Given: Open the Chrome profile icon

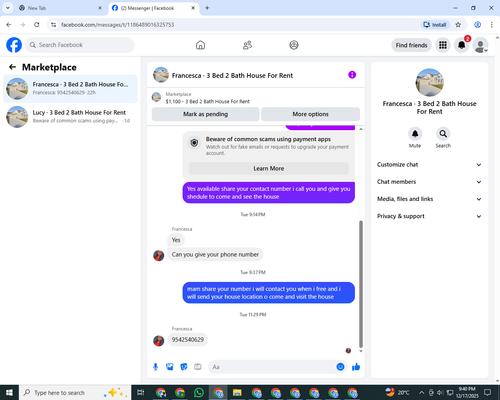Looking at the screenshot, I should coord(477,25).
